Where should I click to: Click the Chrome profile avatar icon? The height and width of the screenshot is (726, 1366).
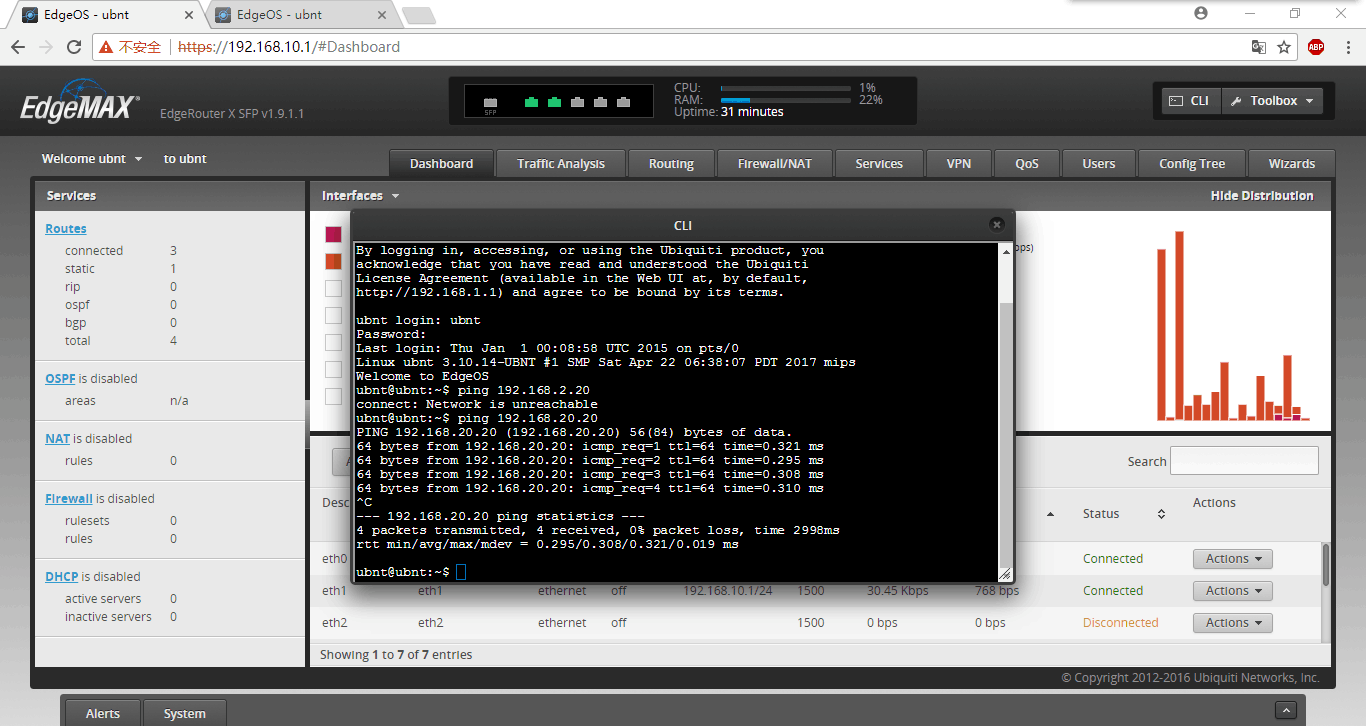pos(1201,13)
